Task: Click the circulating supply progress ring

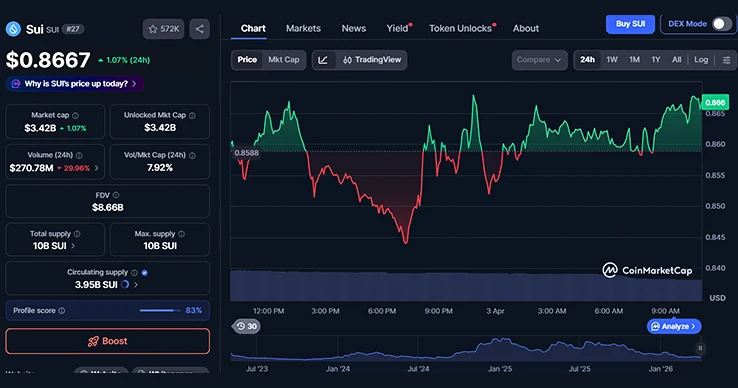Action: [x=125, y=284]
